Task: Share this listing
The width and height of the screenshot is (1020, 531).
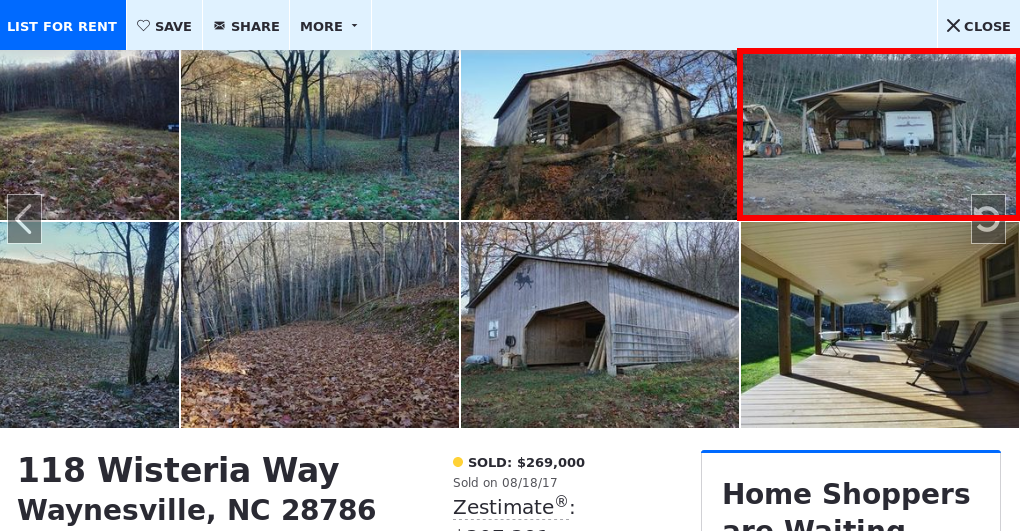Action: pos(247,26)
